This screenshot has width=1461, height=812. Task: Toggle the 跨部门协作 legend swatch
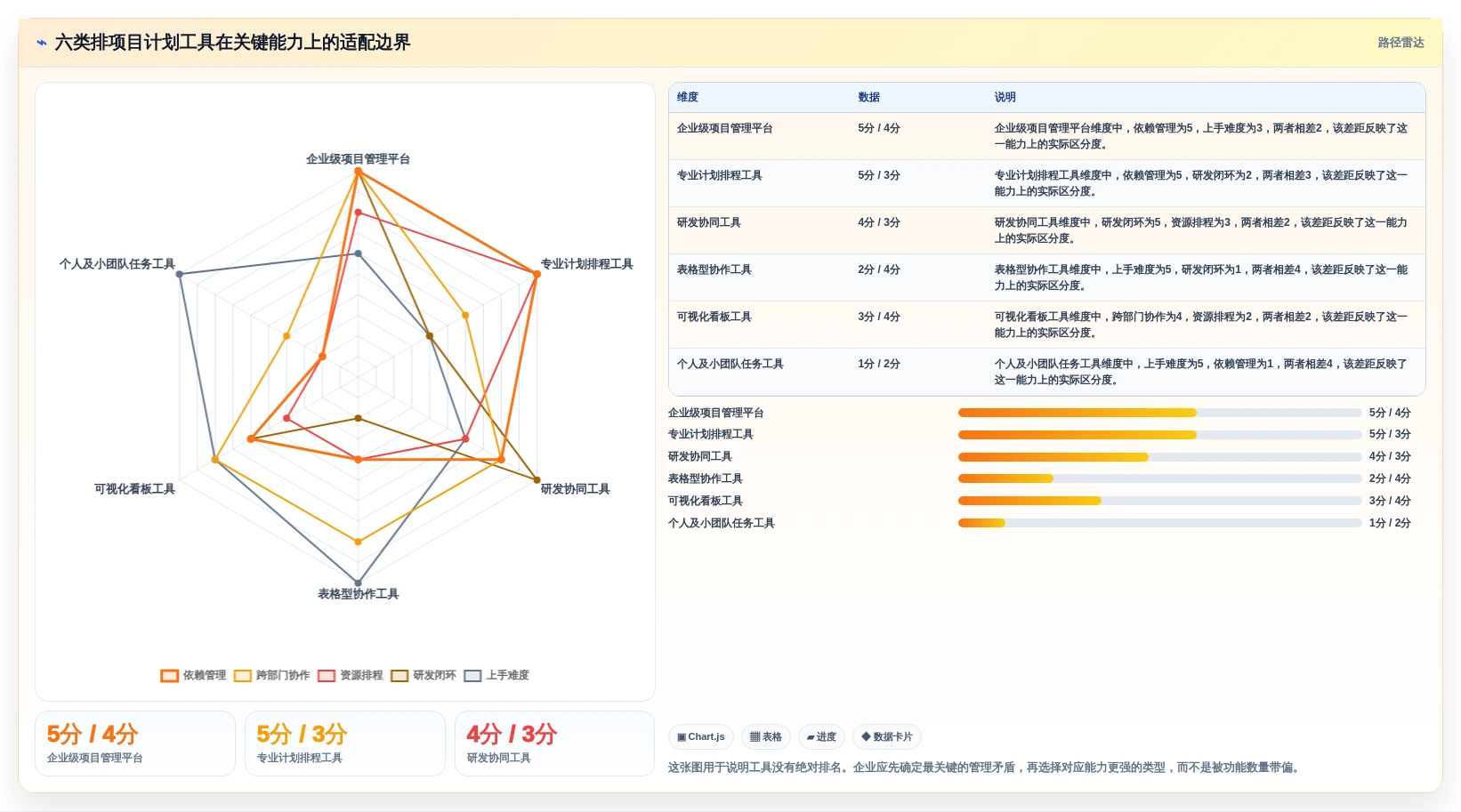point(243,676)
